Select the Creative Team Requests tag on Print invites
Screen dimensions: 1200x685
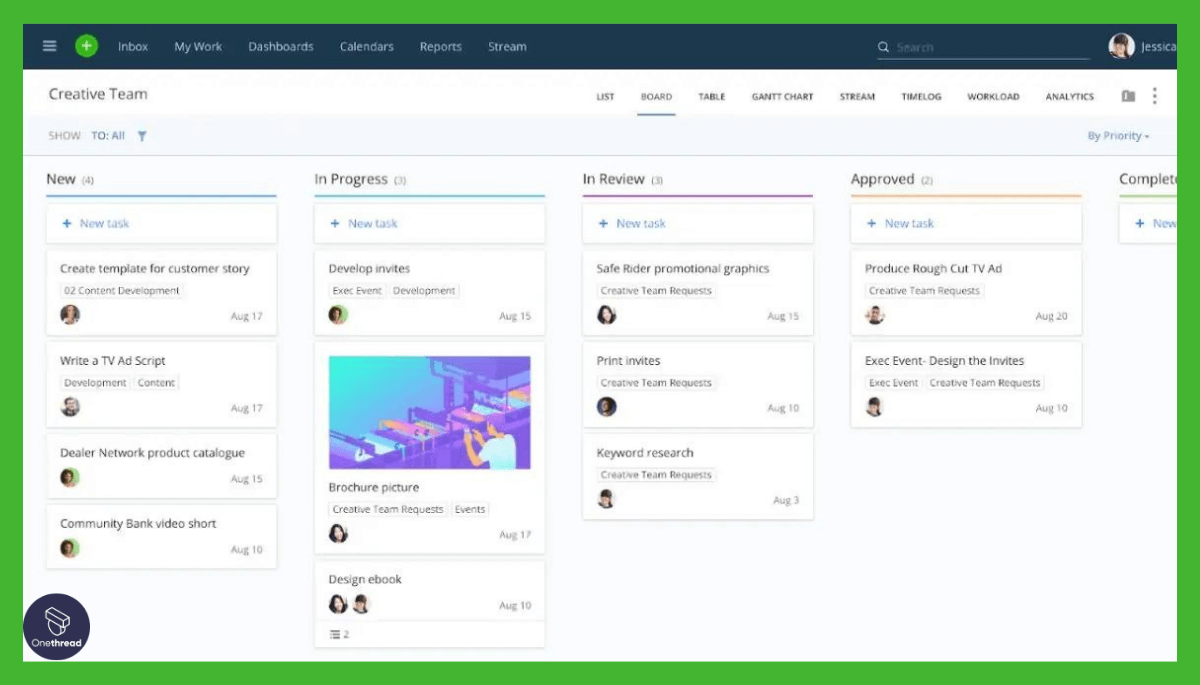coord(656,382)
